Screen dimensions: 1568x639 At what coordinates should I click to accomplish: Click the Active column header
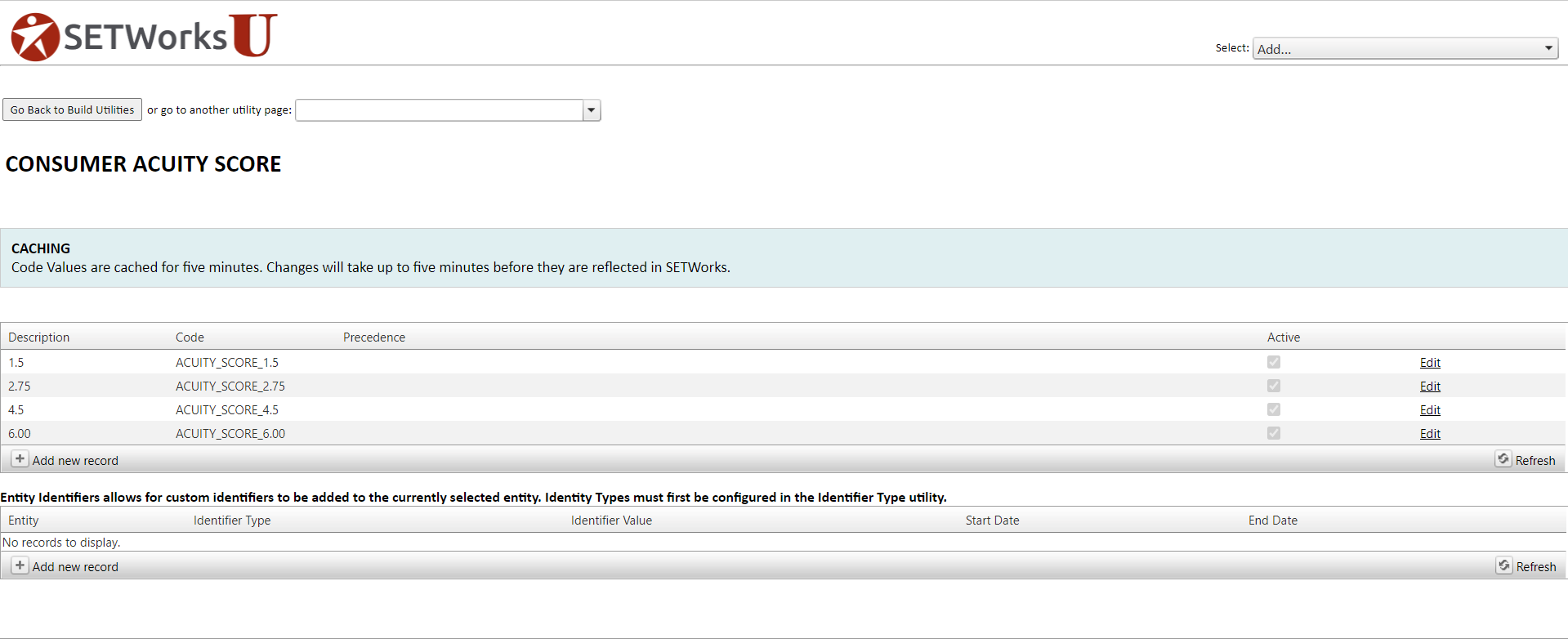coord(1284,337)
